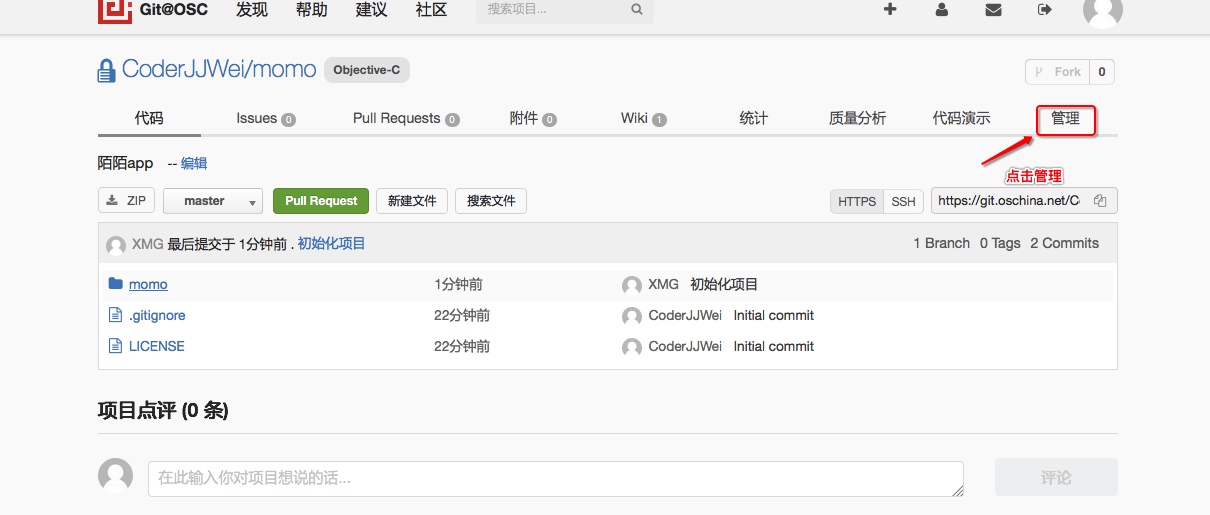
Task: Click Initial commit message in LICENSE row
Action: tap(774, 346)
